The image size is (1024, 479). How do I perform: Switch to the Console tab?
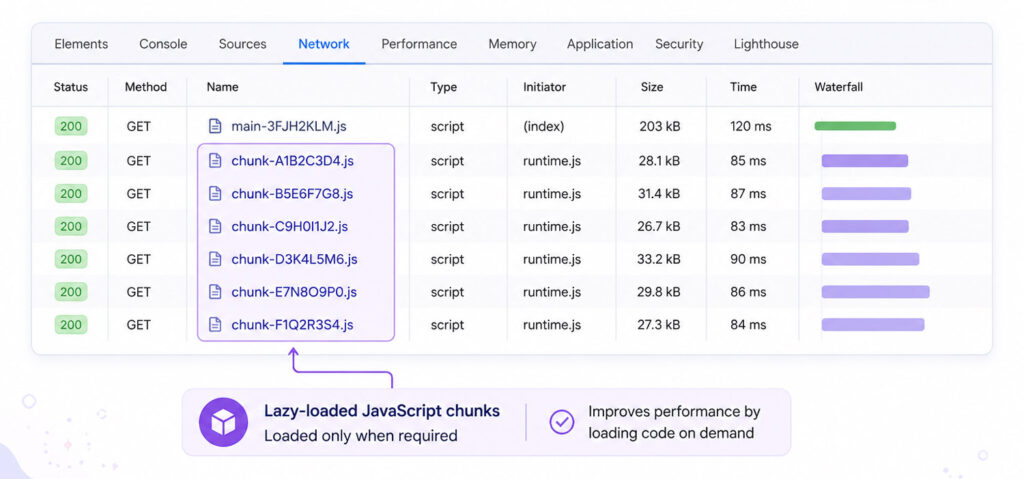point(163,44)
